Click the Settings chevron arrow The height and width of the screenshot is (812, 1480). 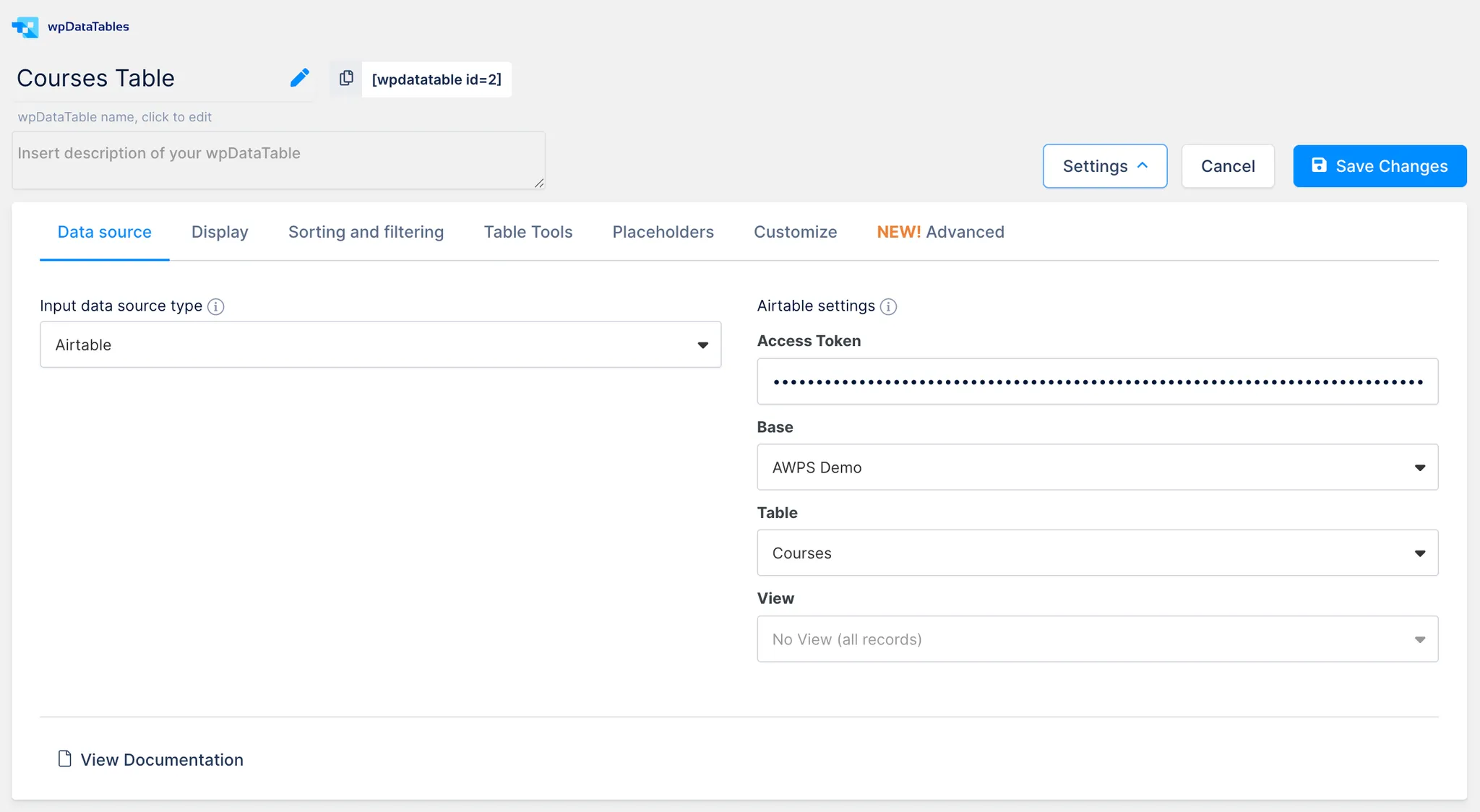click(x=1143, y=165)
